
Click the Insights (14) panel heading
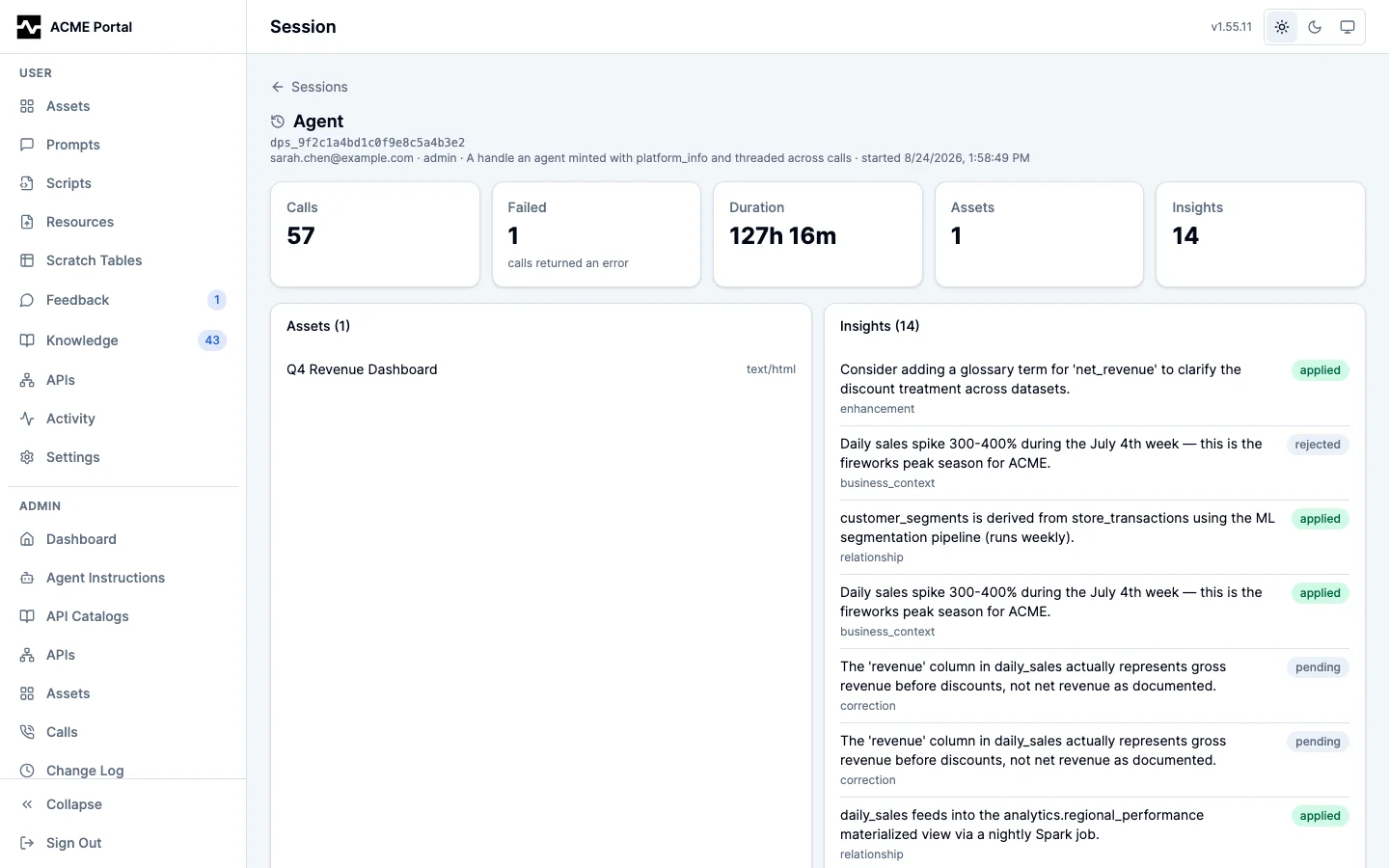click(x=880, y=326)
